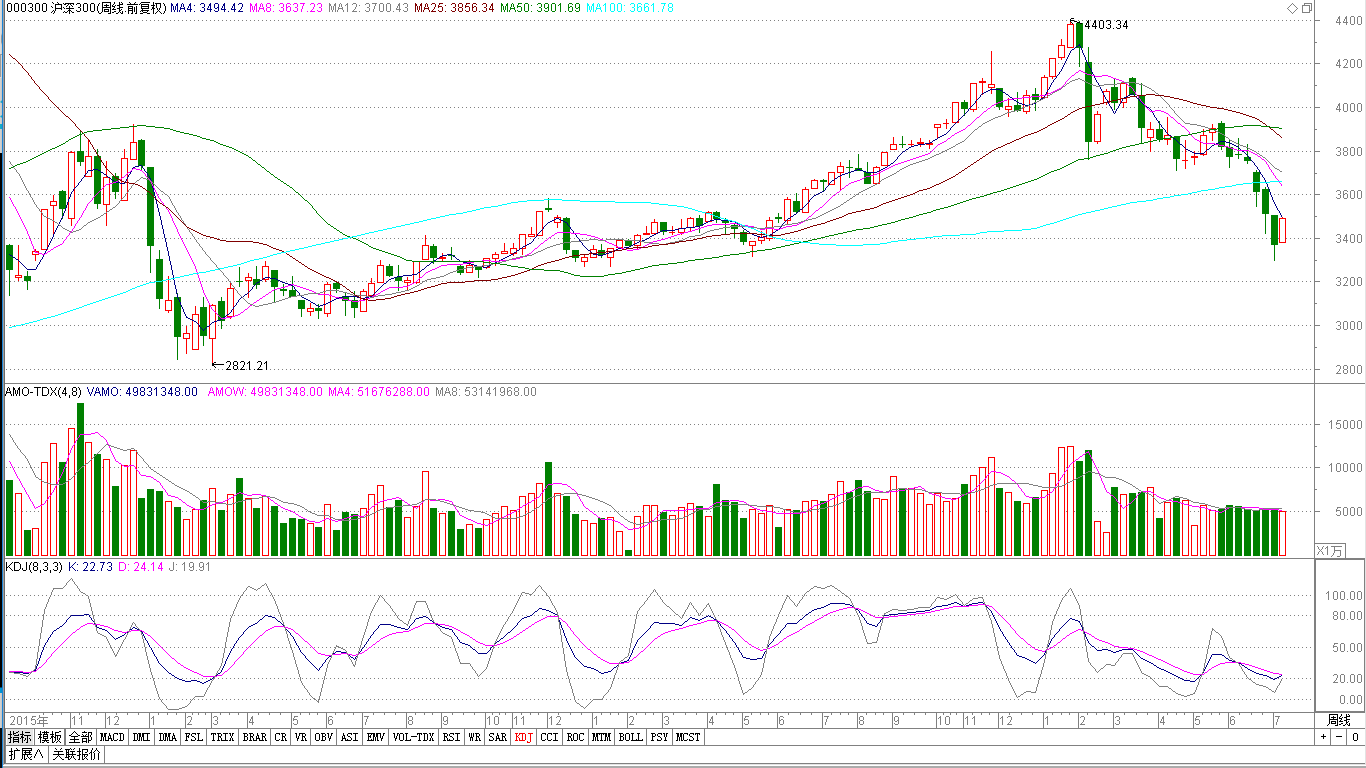1366x768 pixels.
Task: Select the VR indicator tab
Action: (x=301, y=737)
